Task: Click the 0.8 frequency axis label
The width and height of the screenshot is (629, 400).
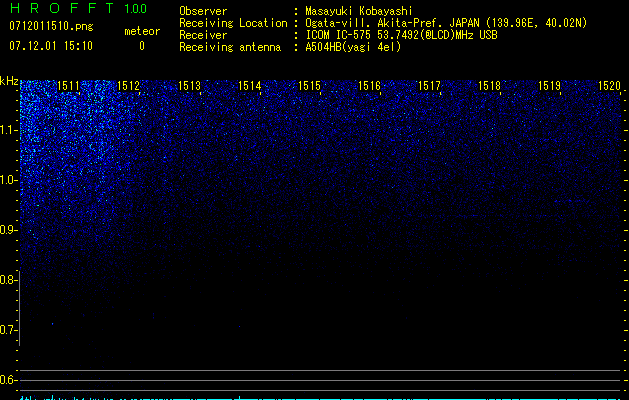Action: tap(7, 280)
